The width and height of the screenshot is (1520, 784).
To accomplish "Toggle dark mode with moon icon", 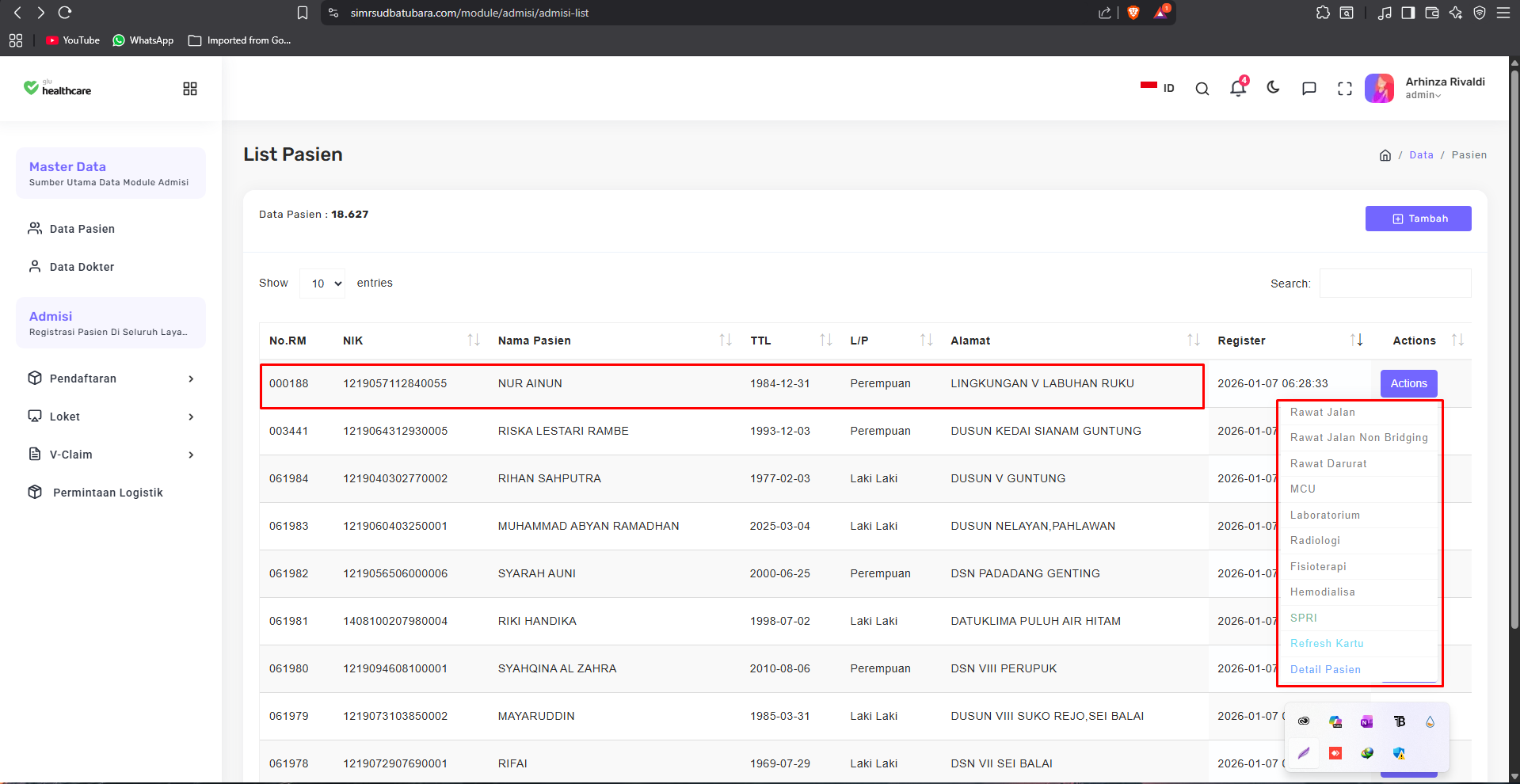I will click(1273, 87).
